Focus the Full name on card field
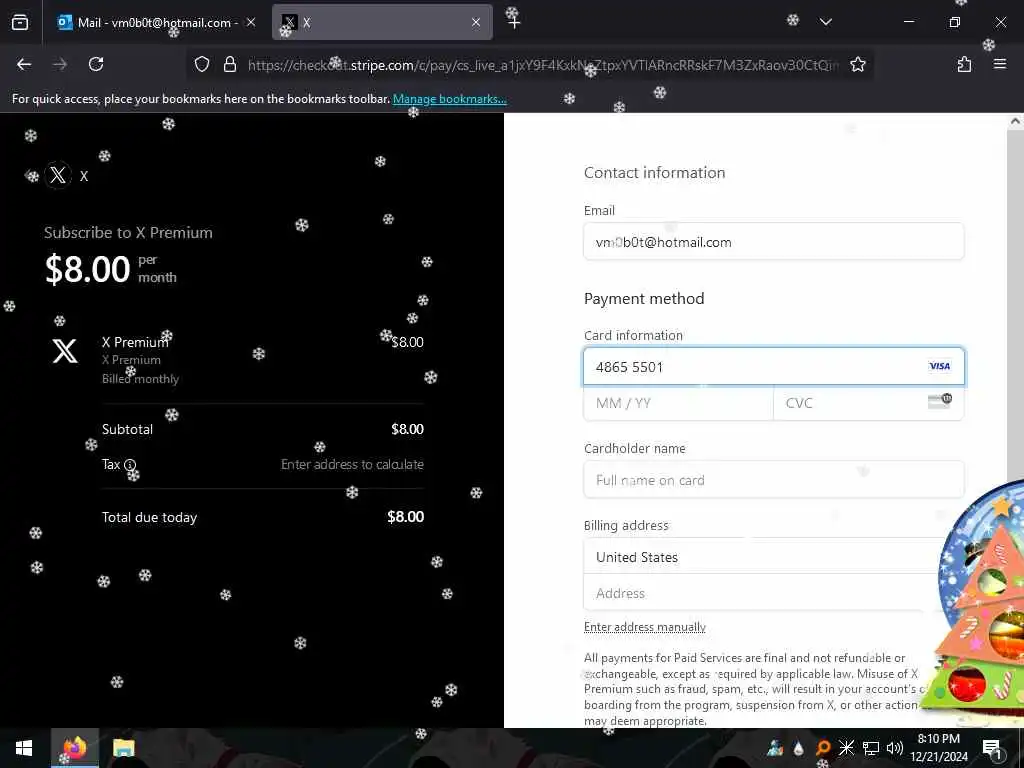This screenshot has height=768, width=1024. point(773,480)
